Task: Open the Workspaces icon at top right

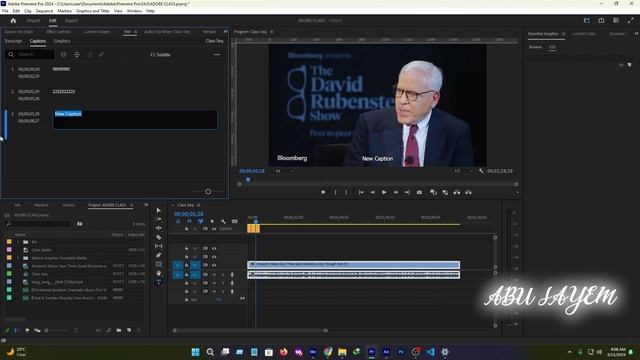Action: [x=587, y=20]
